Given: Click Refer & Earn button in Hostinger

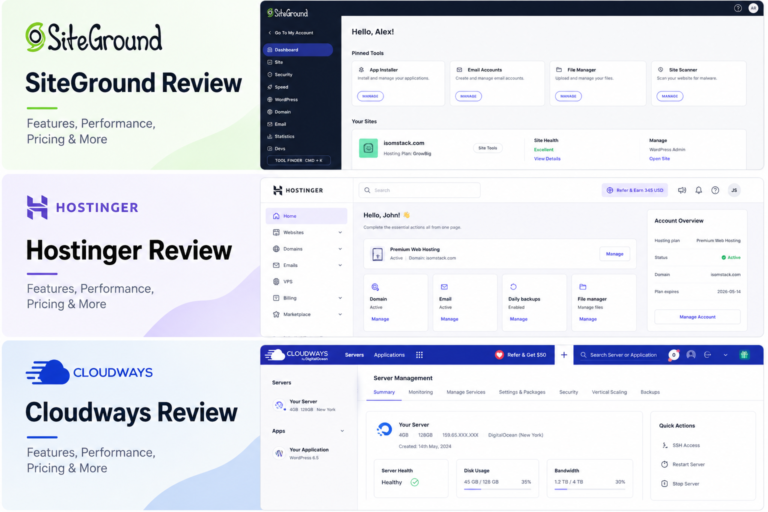Looking at the screenshot, I should click(x=635, y=190).
